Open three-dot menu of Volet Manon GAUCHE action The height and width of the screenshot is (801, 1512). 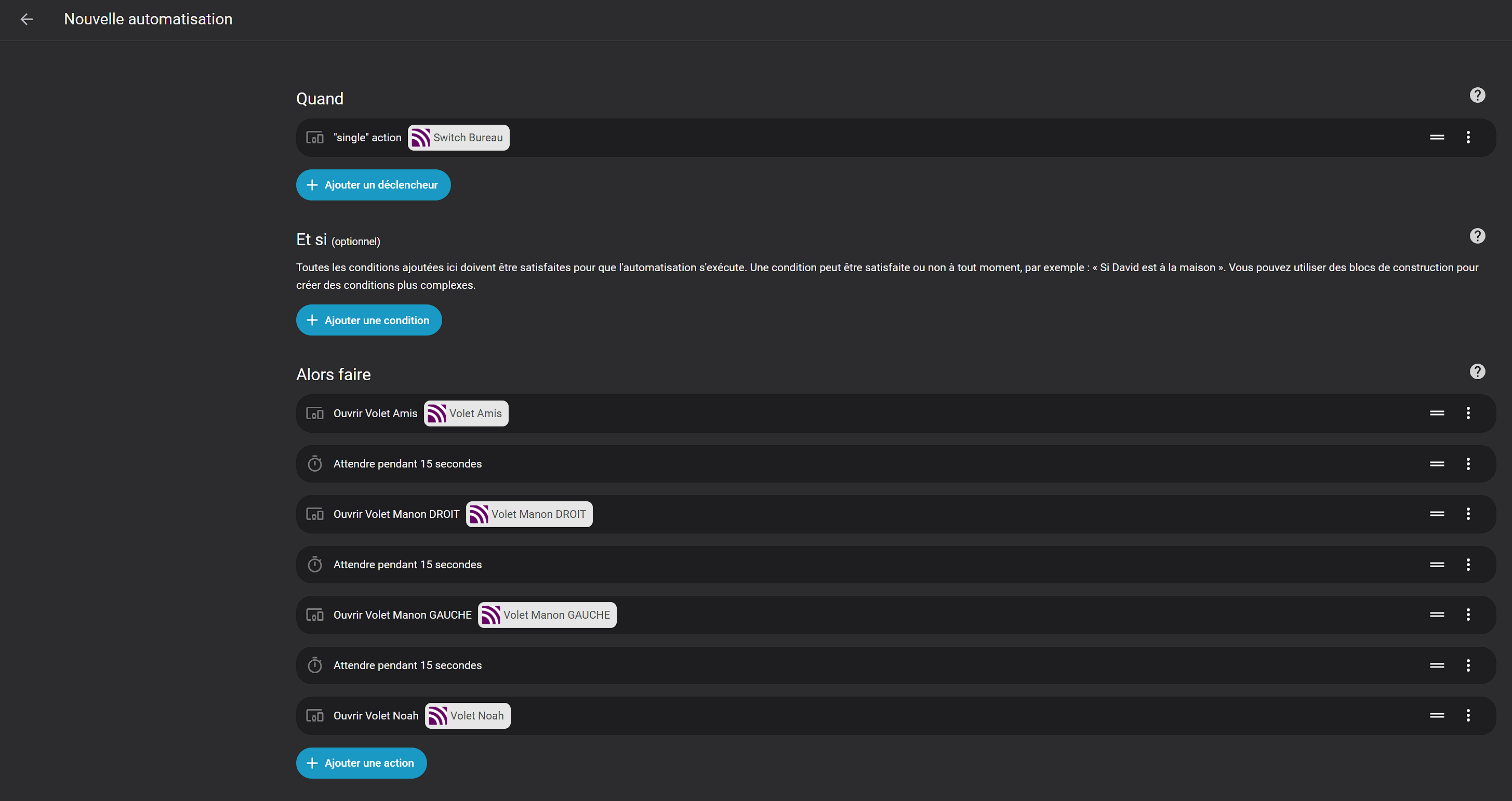[x=1468, y=615]
